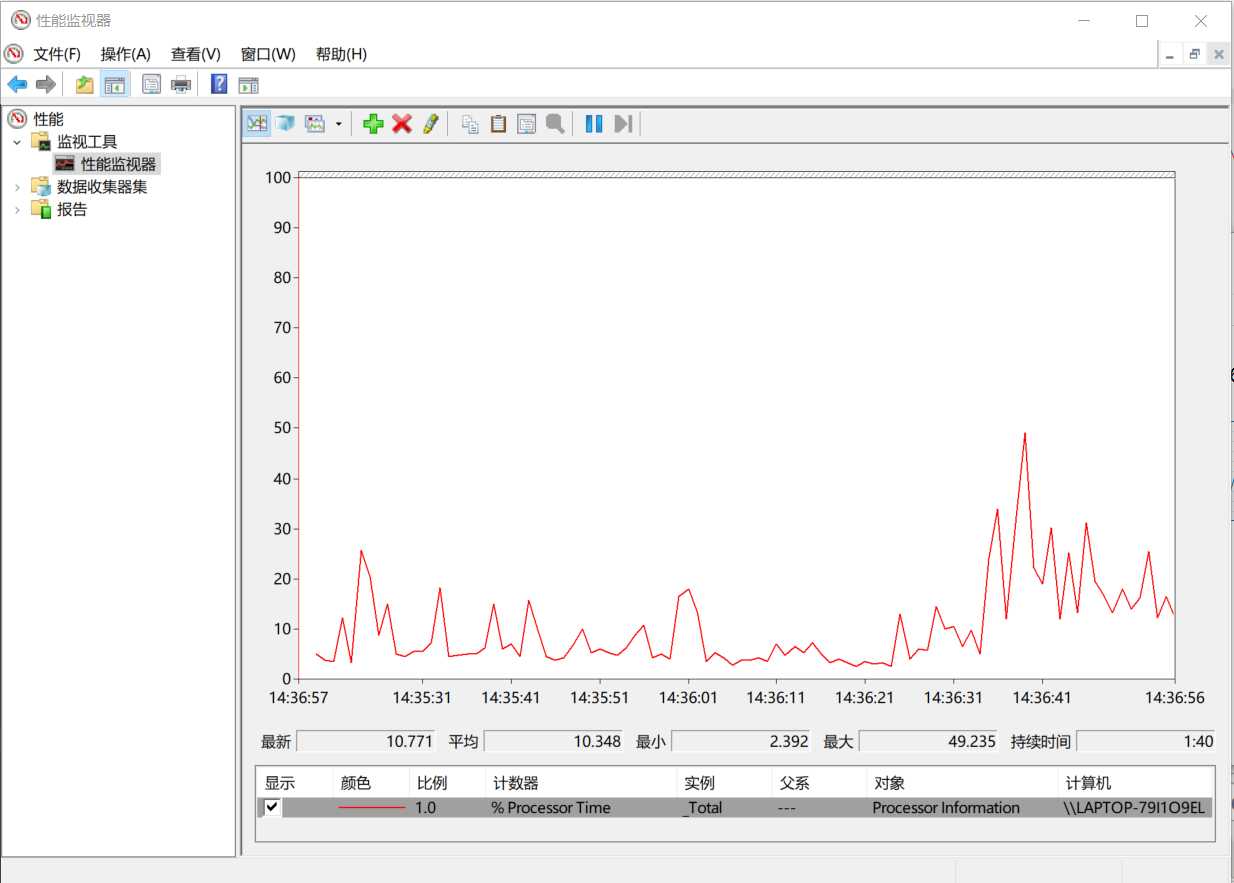Open the 窗口(W) menu
Viewport: 1234px width, 883px height.
coord(268,54)
